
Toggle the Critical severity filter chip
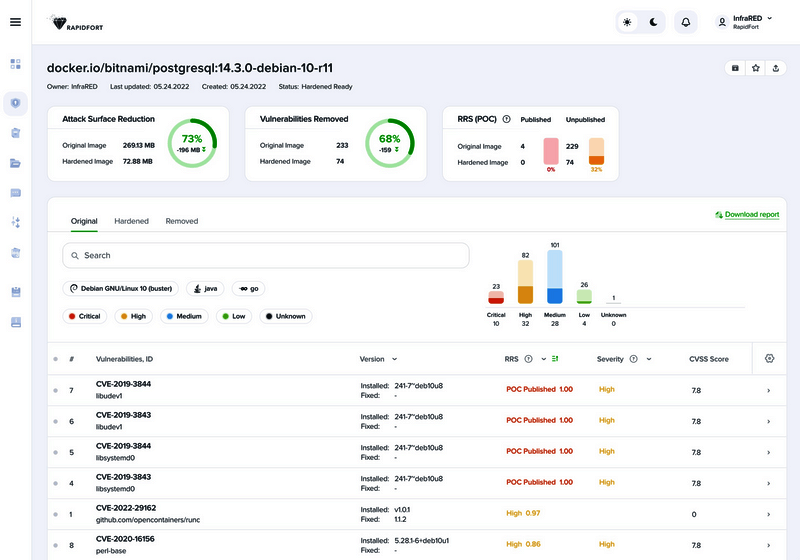point(85,316)
